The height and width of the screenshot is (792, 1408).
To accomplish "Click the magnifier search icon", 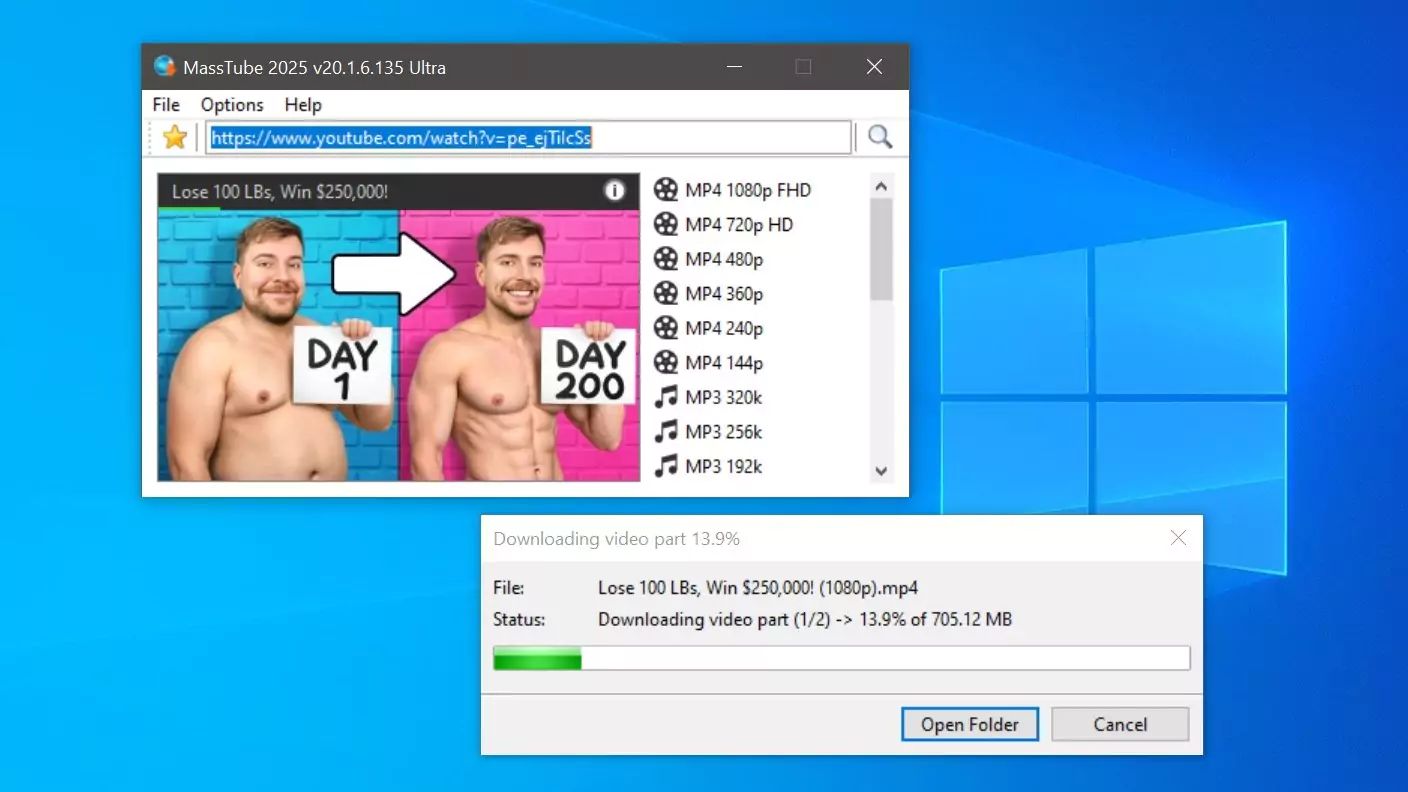I will [880, 137].
